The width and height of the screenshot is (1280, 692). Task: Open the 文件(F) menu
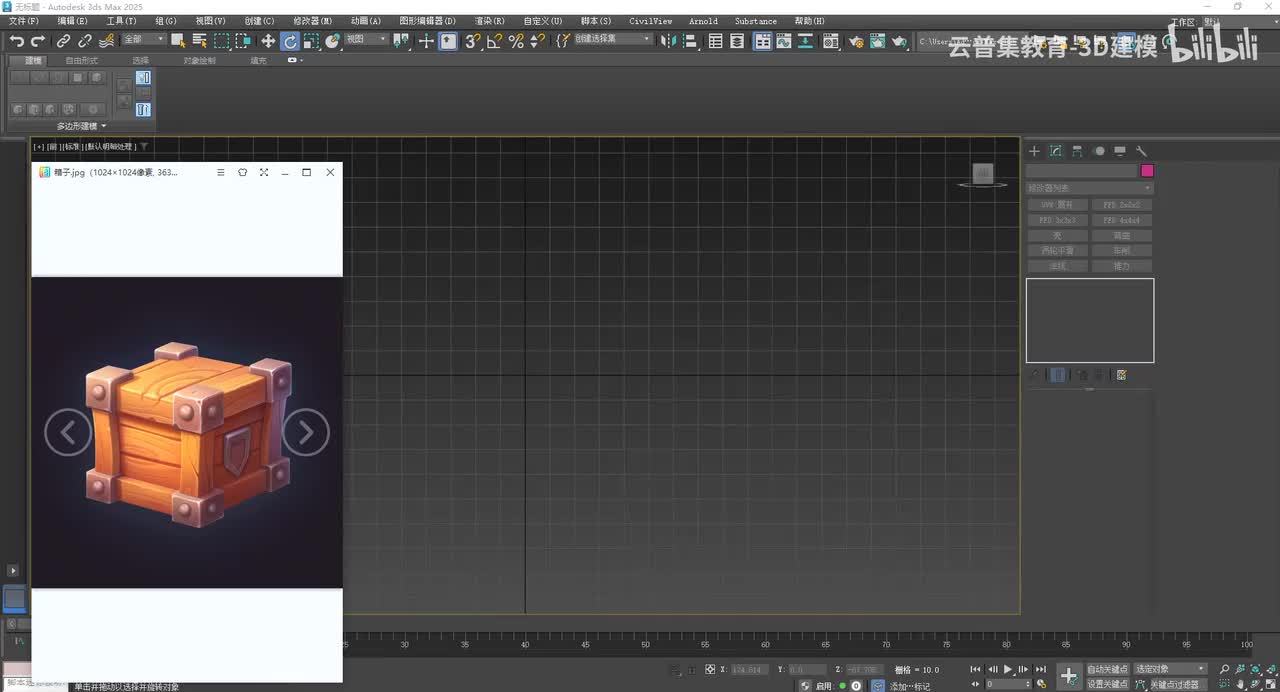pos(24,21)
